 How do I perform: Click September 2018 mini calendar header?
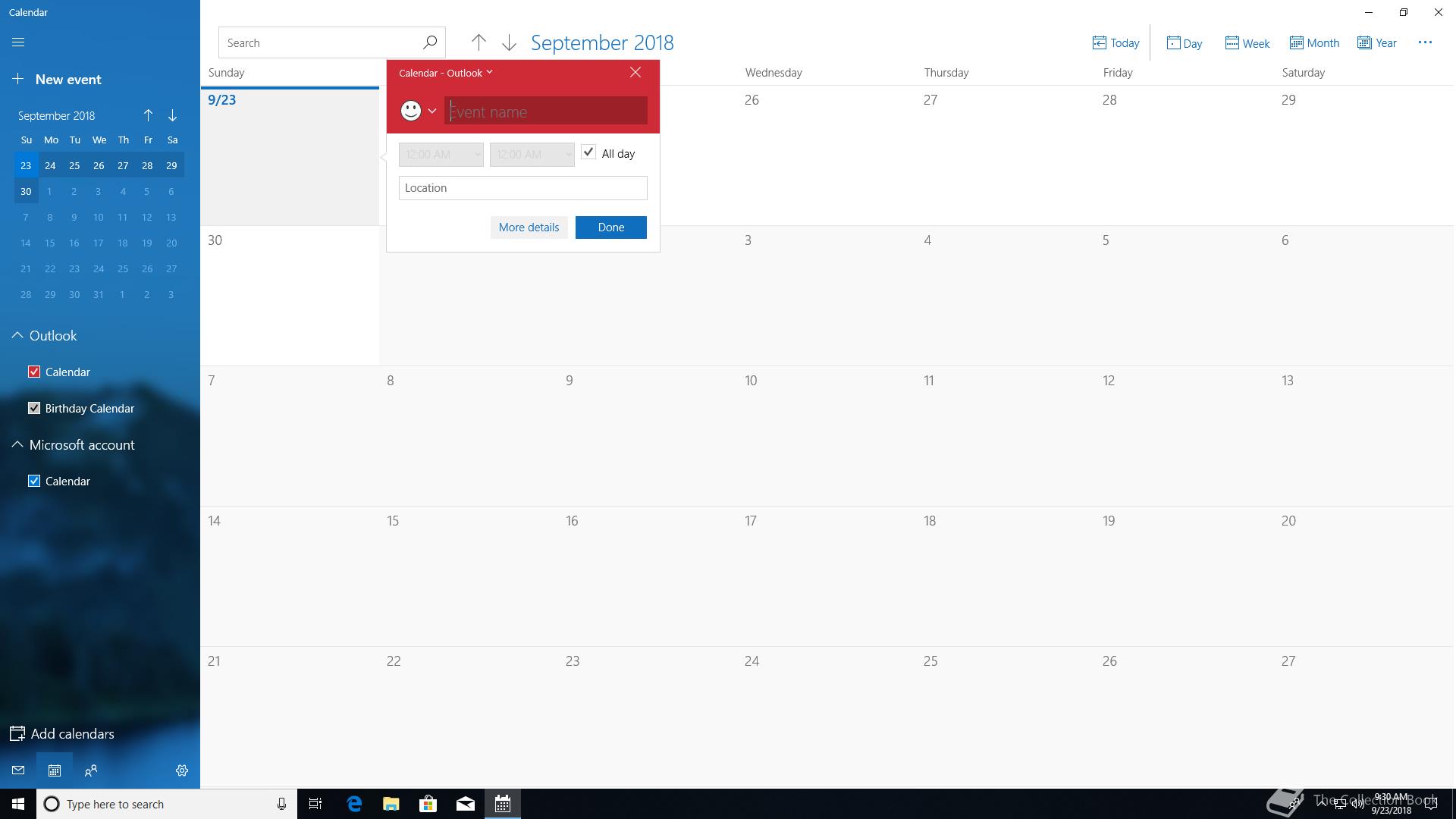click(56, 115)
